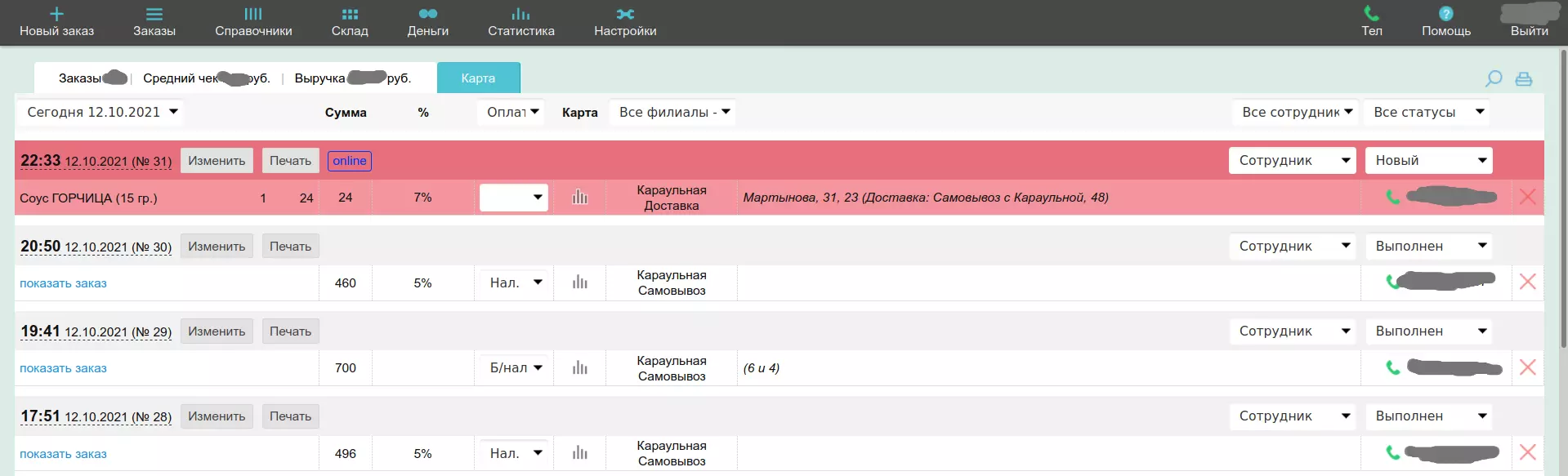The height and width of the screenshot is (476, 1568).
Task: Click Печать for order № 30
Action: pyautogui.click(x=291, y=247)
